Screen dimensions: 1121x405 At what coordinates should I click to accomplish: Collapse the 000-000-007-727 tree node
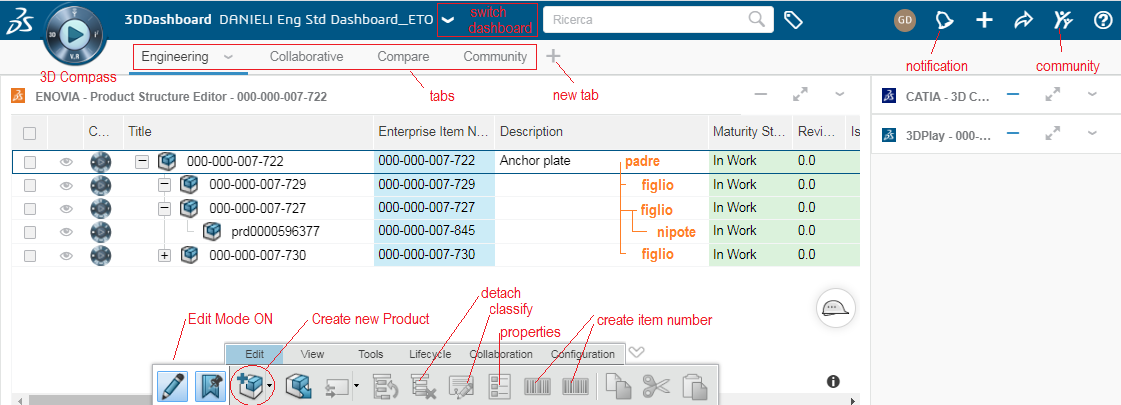click(165, 208)
